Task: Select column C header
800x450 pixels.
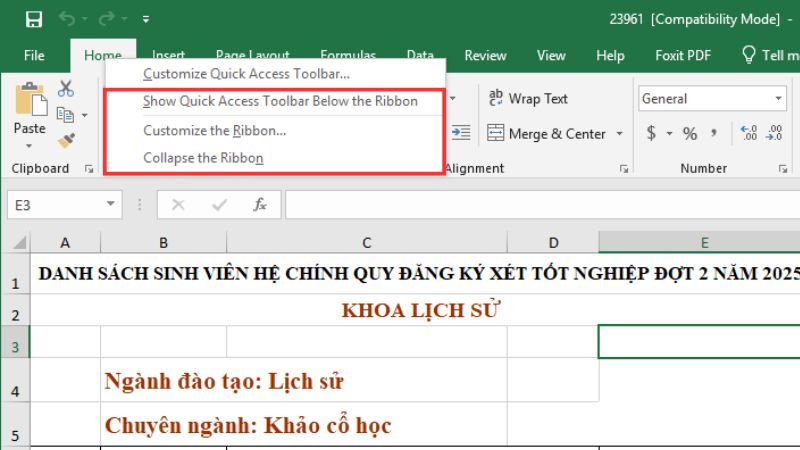Action: click(x=367, y=243)
